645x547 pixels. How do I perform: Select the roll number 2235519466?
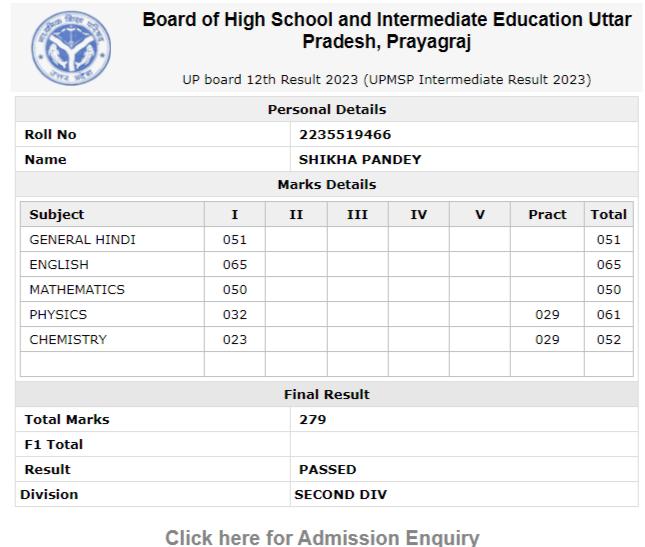pos(345,134)
